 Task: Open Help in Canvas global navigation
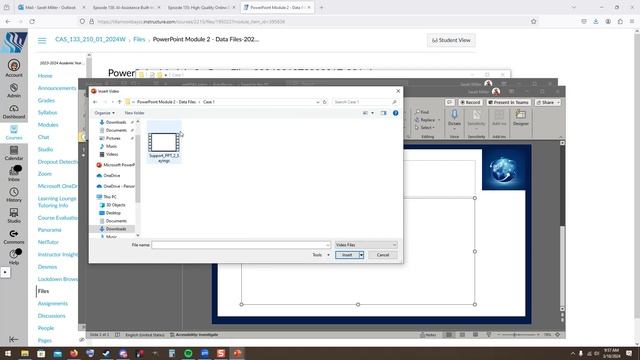(14, 257)
